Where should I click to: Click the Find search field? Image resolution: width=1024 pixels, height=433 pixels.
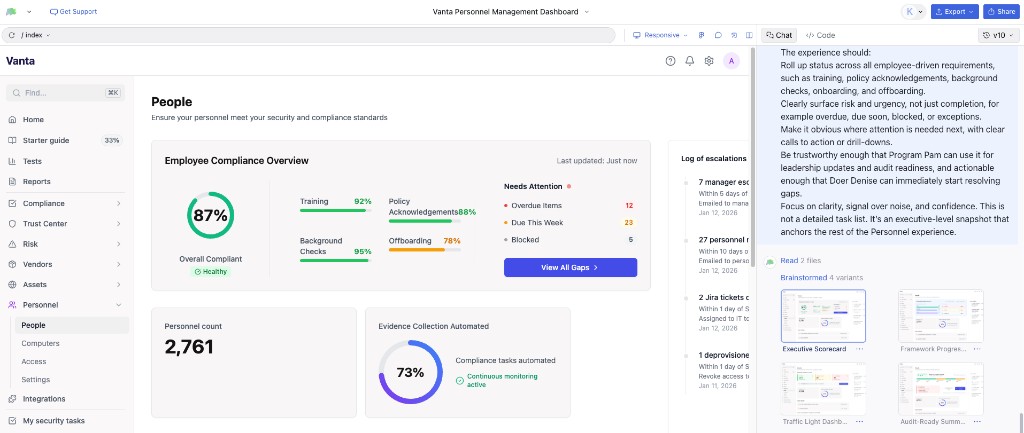(64, 93)
